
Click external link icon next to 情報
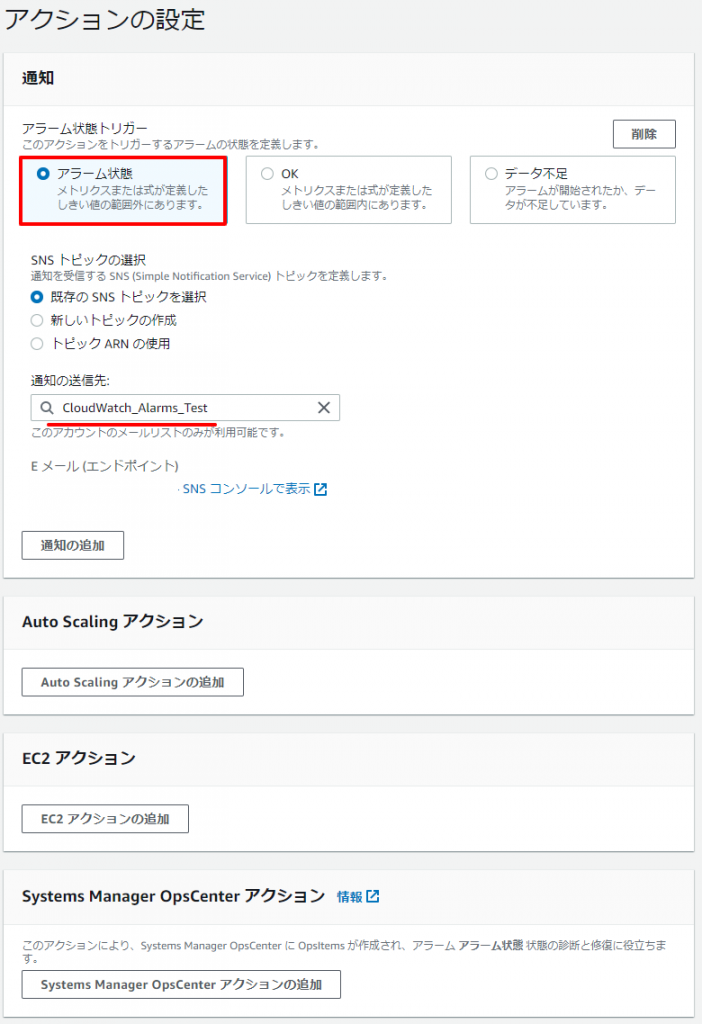click(373, 896)
